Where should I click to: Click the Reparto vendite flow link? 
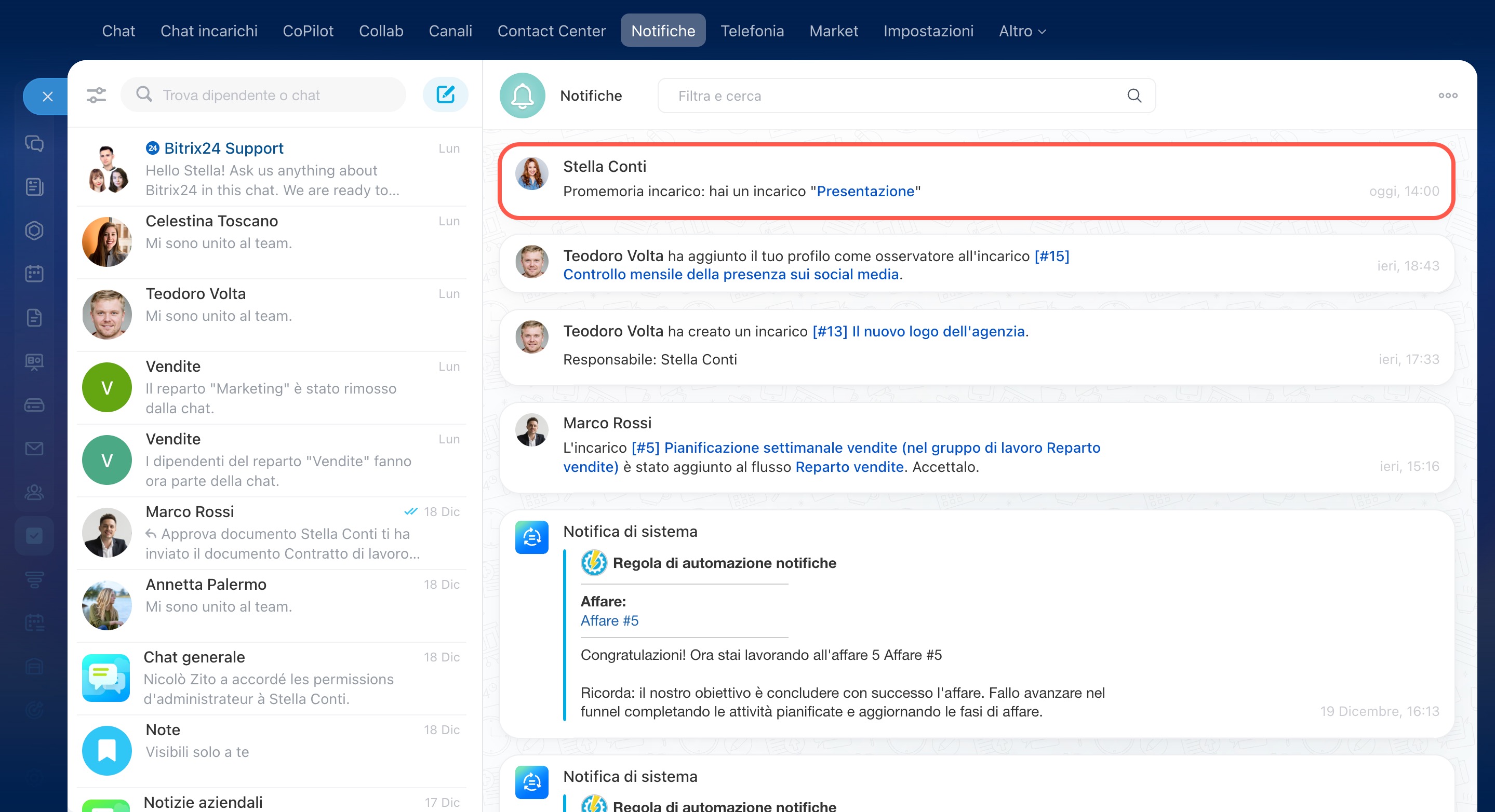pos(849,467)
